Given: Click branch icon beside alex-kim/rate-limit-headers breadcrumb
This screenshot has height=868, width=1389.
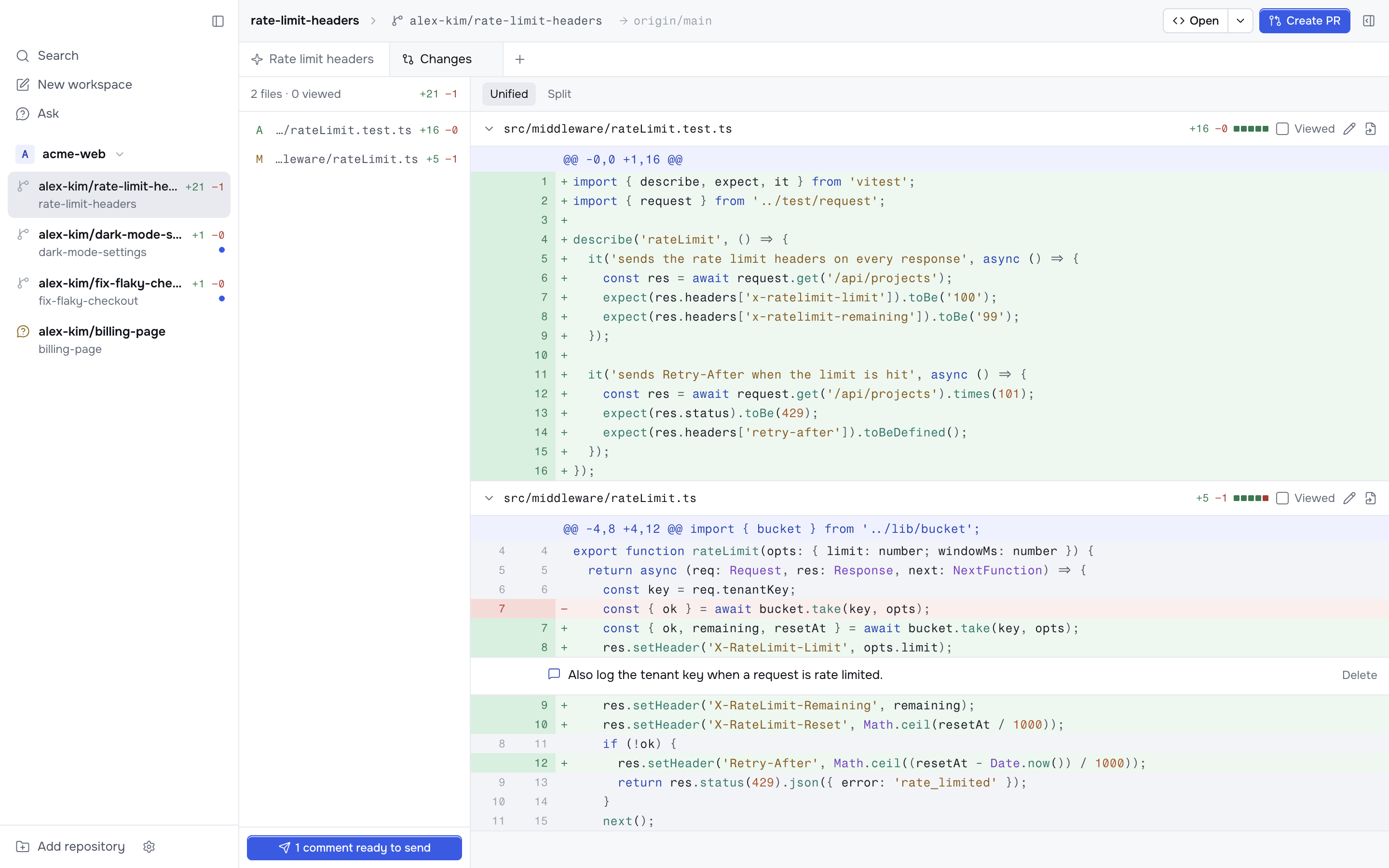Looking at the screenshot, I should tap(396, 21).
